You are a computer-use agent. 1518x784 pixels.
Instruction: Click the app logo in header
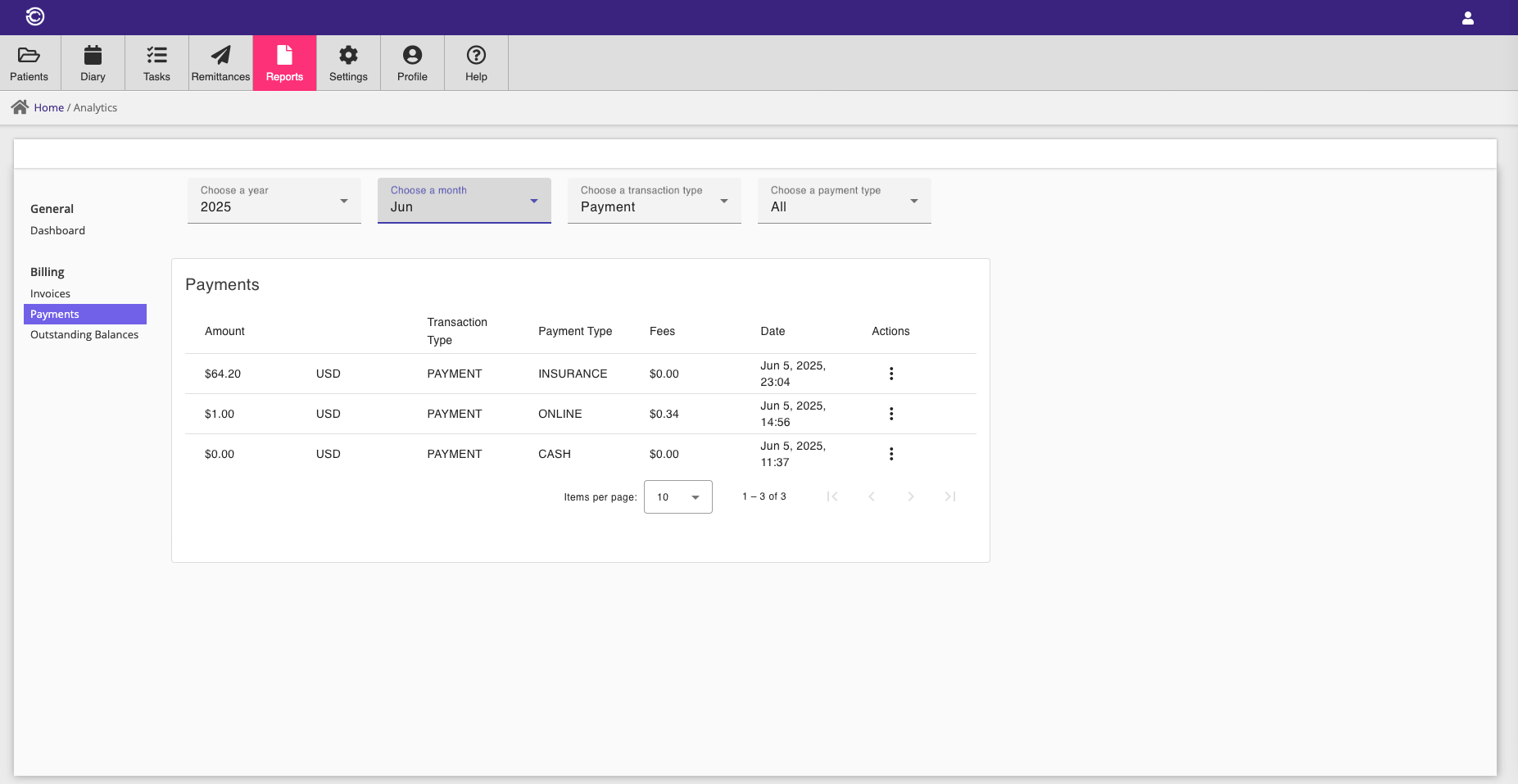(35, 16)
